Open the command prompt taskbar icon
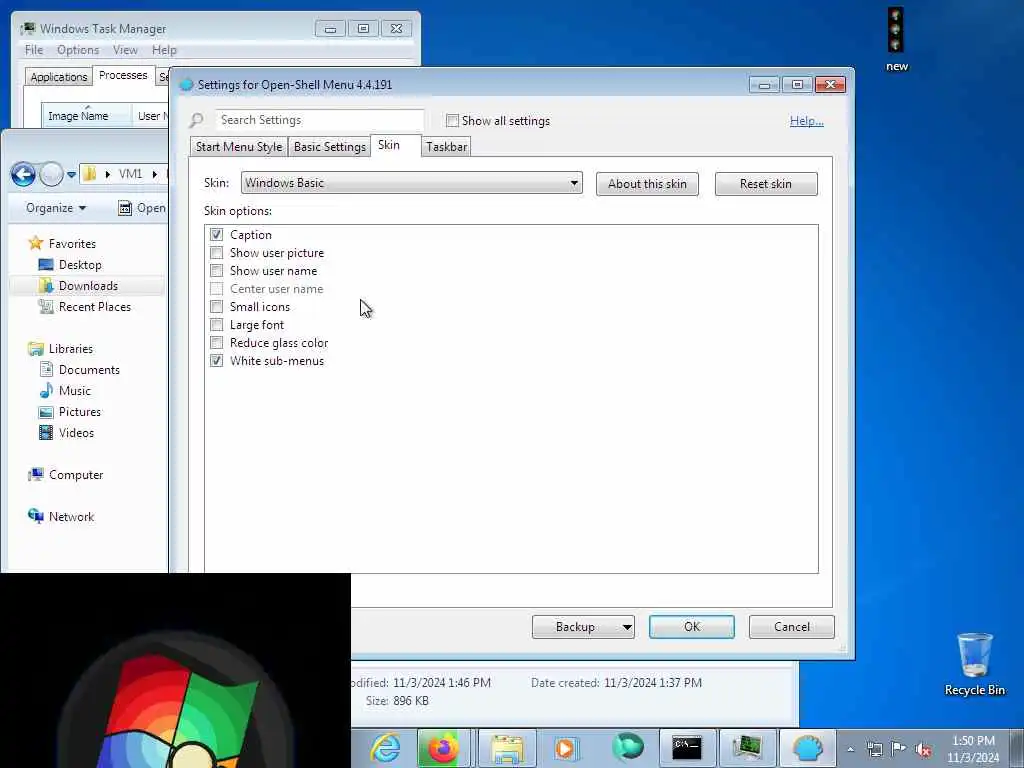Screen dimensions: 1024x768 pos(686,748)
